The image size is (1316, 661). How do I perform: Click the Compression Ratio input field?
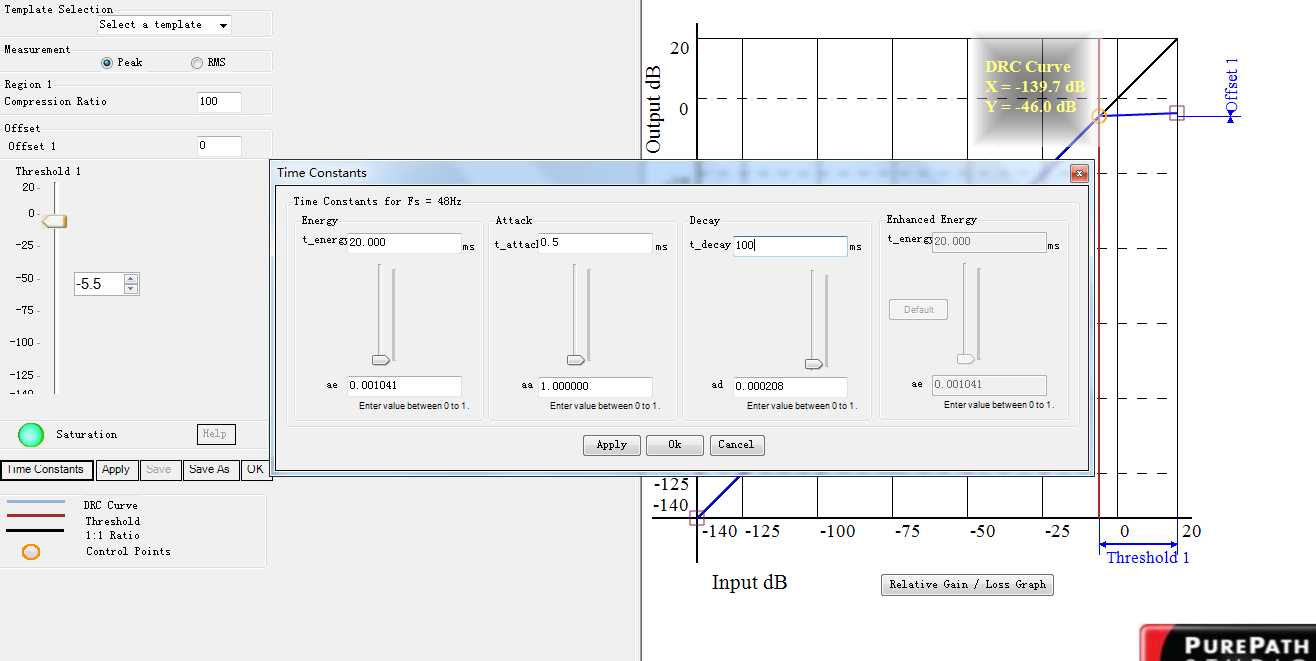220,101
